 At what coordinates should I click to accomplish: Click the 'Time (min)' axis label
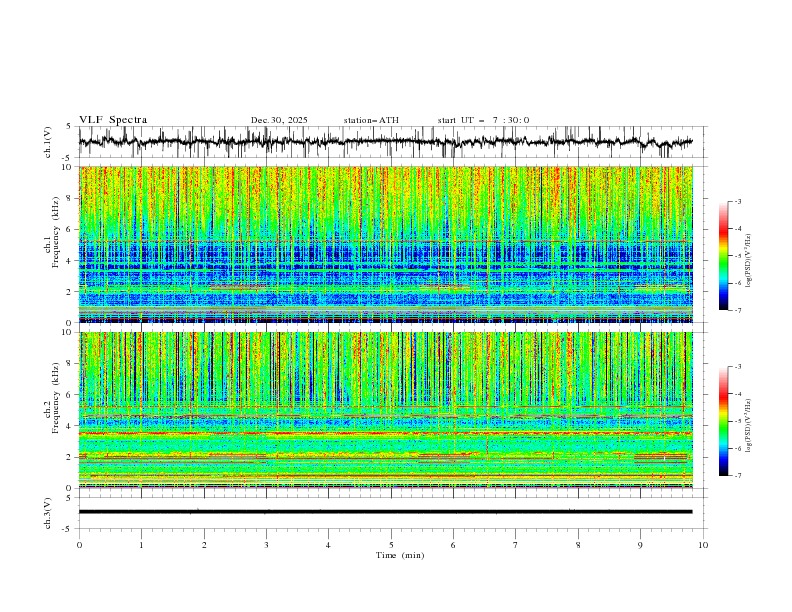pos(400,555)
